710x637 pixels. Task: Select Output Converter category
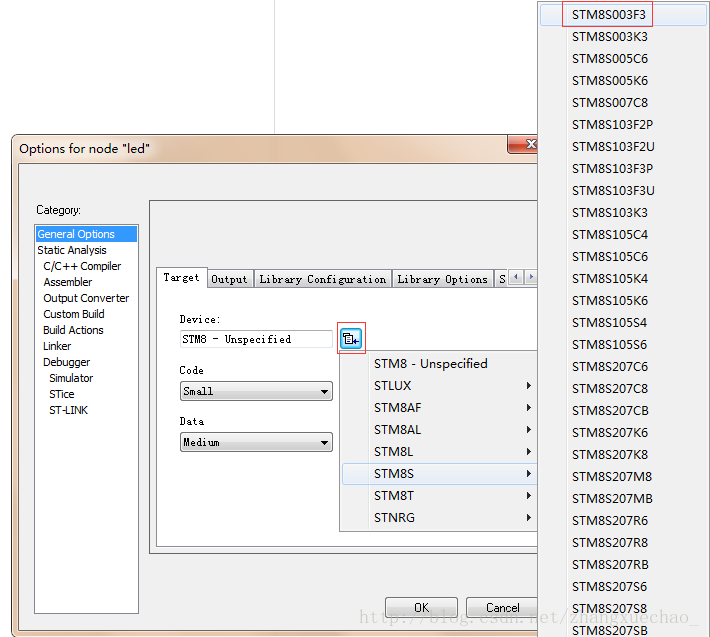(86, 298)
